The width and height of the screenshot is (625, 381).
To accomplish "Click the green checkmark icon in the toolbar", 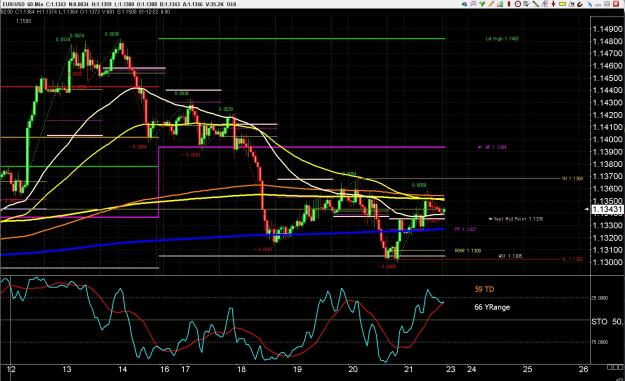I will pyautogui.click(x=482, y=4).
